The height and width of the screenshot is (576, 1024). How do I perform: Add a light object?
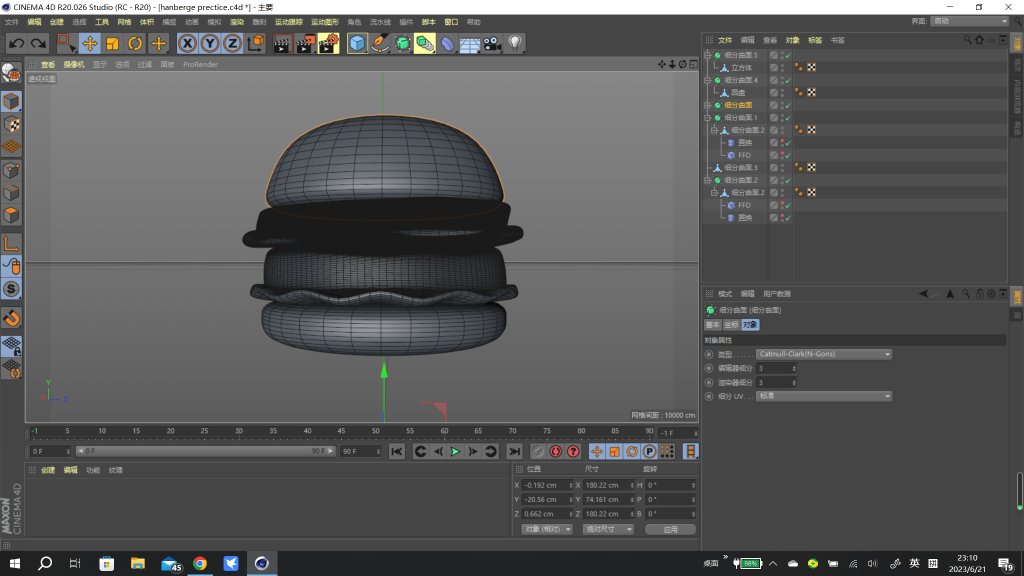[515, 44]
